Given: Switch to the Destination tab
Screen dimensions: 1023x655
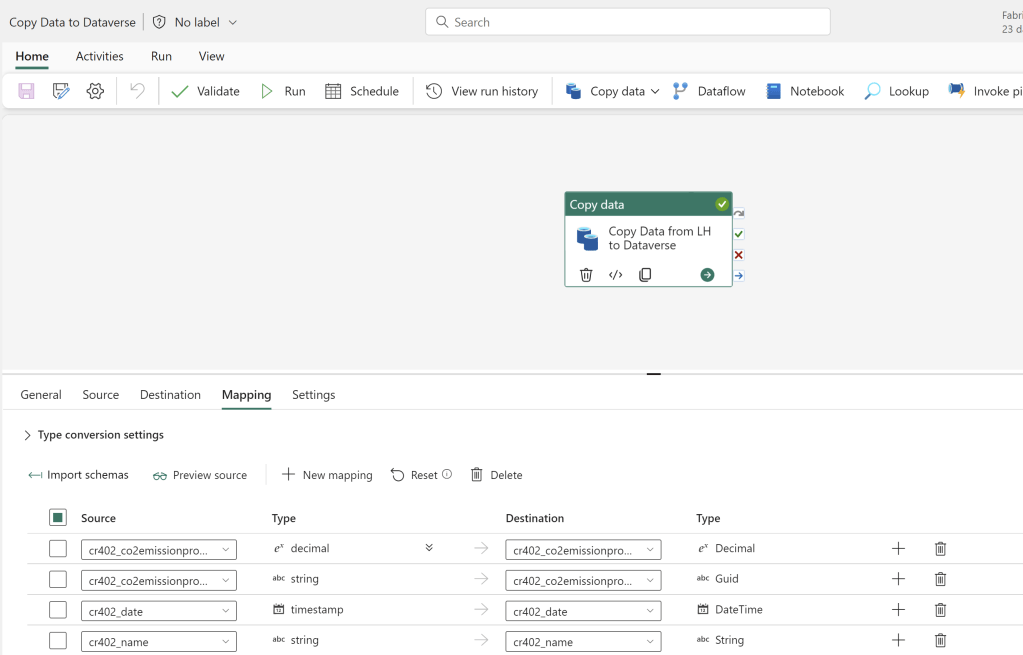Looking at the screenshot, I should point(170,395).
